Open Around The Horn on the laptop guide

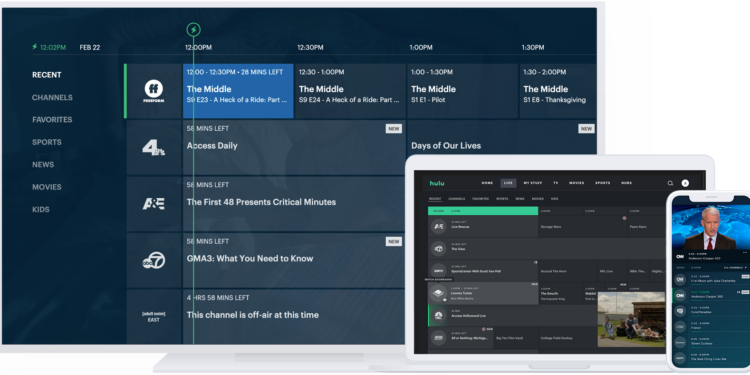(568, 271)
